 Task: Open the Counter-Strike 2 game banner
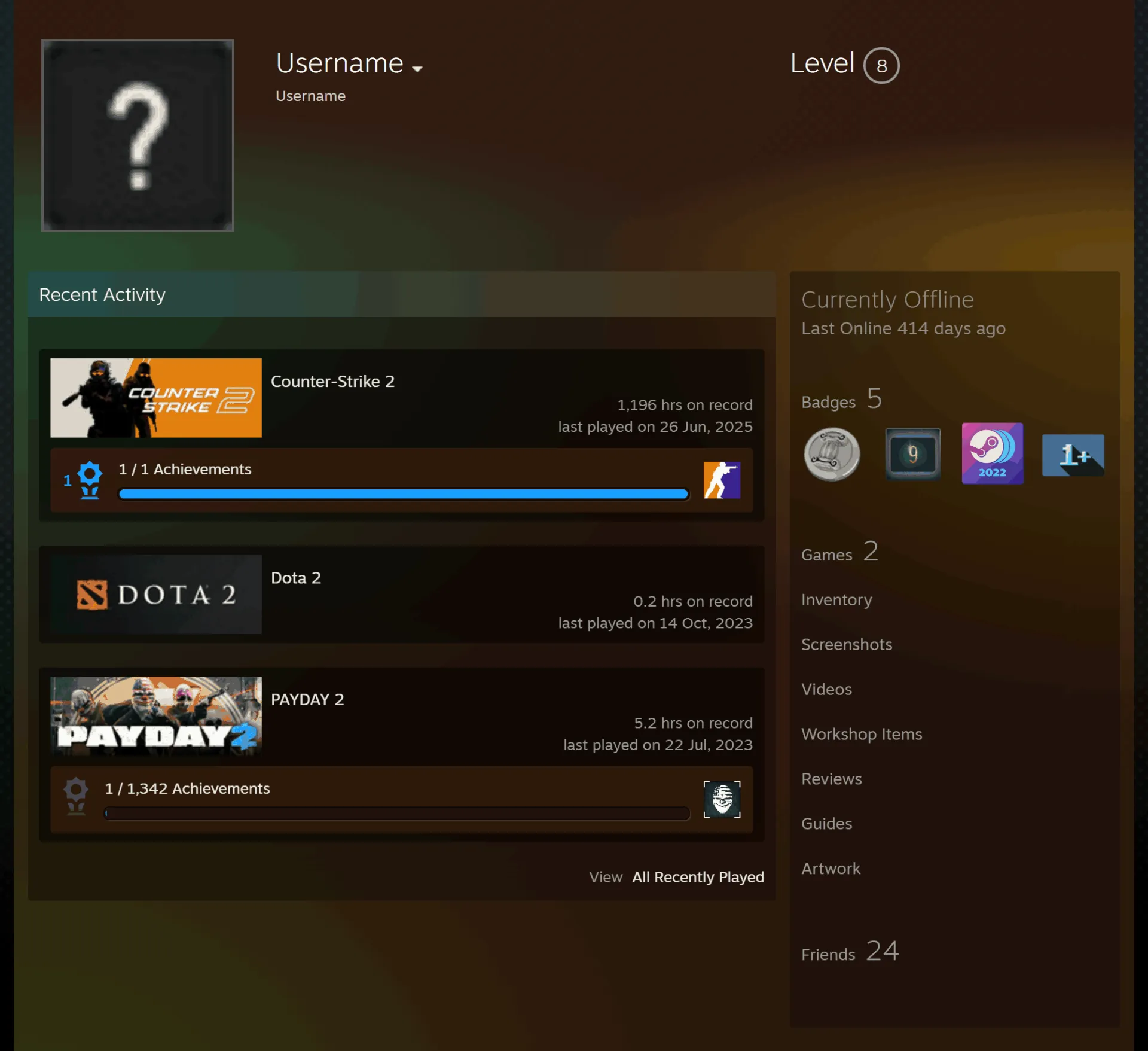click(x=156, y=398)
